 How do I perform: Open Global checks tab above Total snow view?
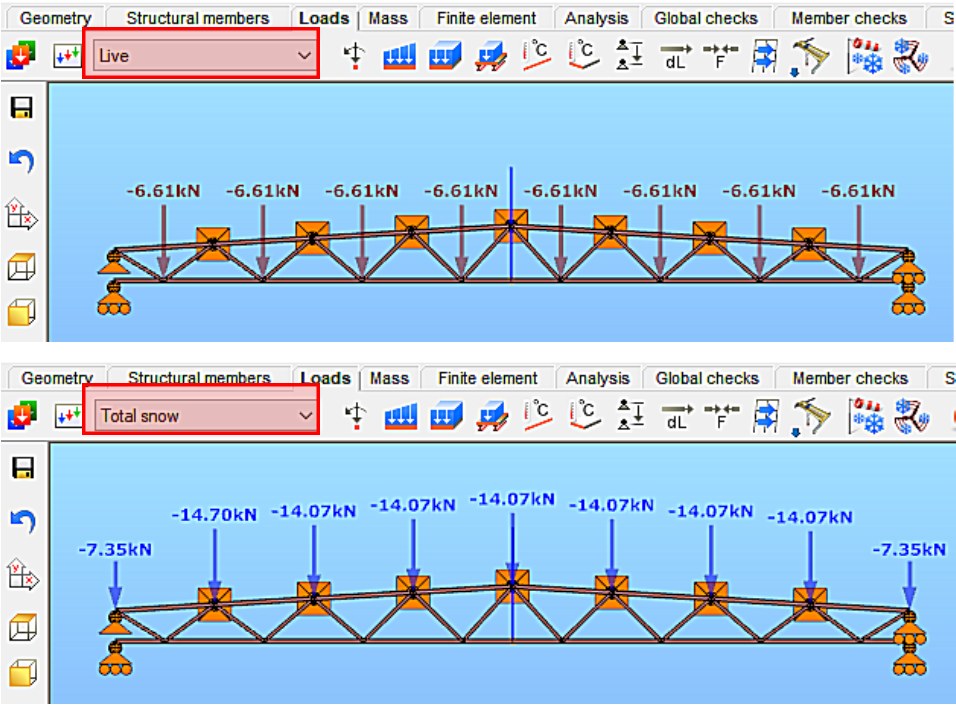707,378
